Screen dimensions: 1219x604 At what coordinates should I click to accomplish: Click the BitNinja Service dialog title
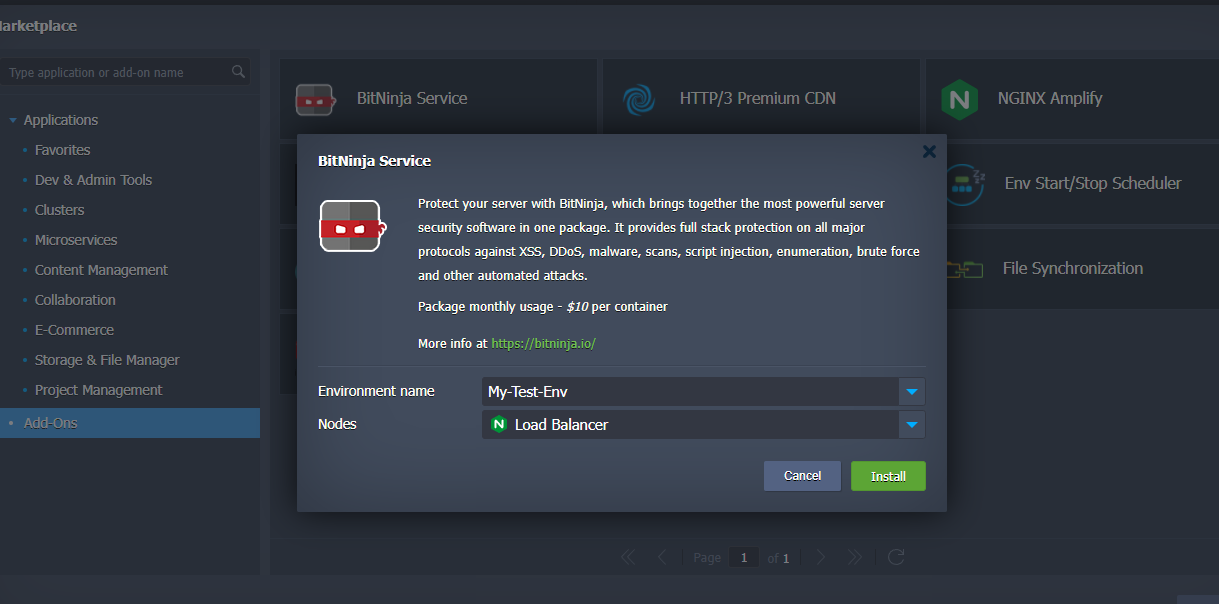(x=374, y=160)
